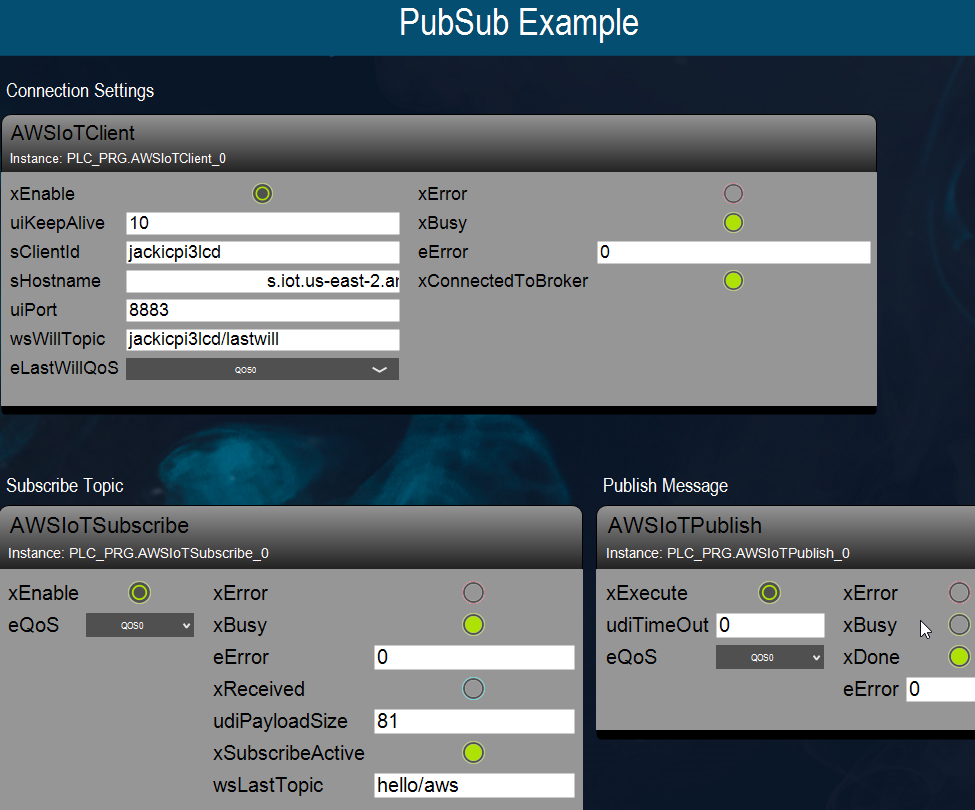Click the AWSIoTSubscribe xError indicator lamp
Image resolution: width=975 pixels, height=810 pixels.
click(x=474, y=593)
